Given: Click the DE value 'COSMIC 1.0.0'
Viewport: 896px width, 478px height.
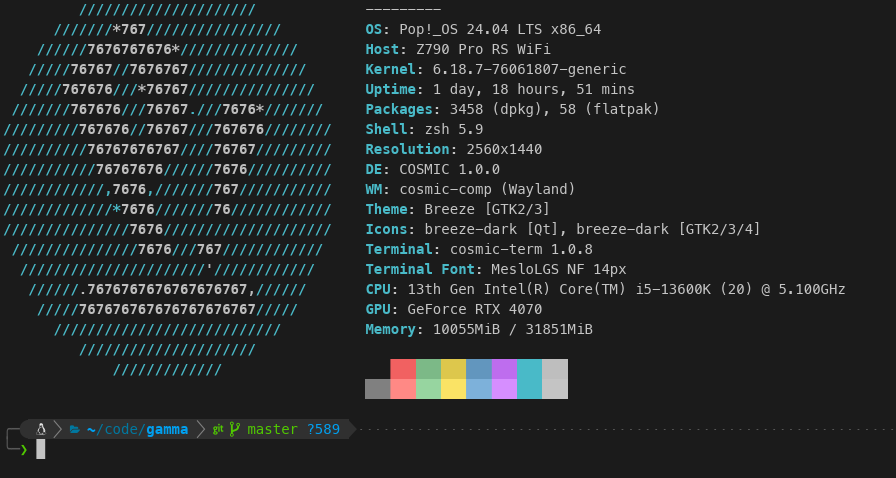Looking at the screenshot, I should coord(449,170).
